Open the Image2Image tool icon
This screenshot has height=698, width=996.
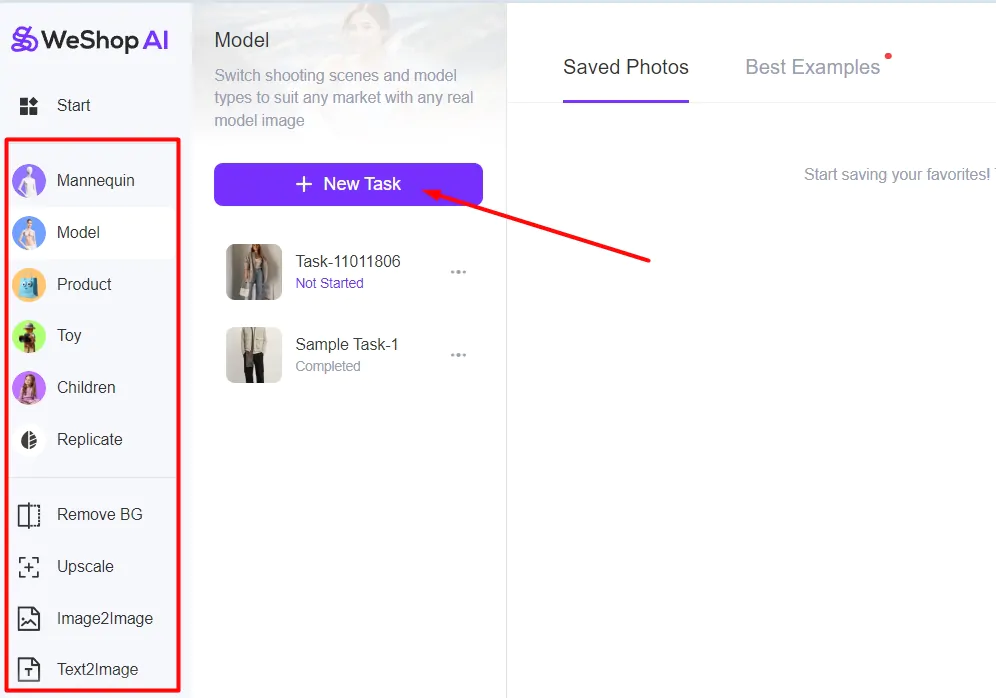[x=29, y=619]
